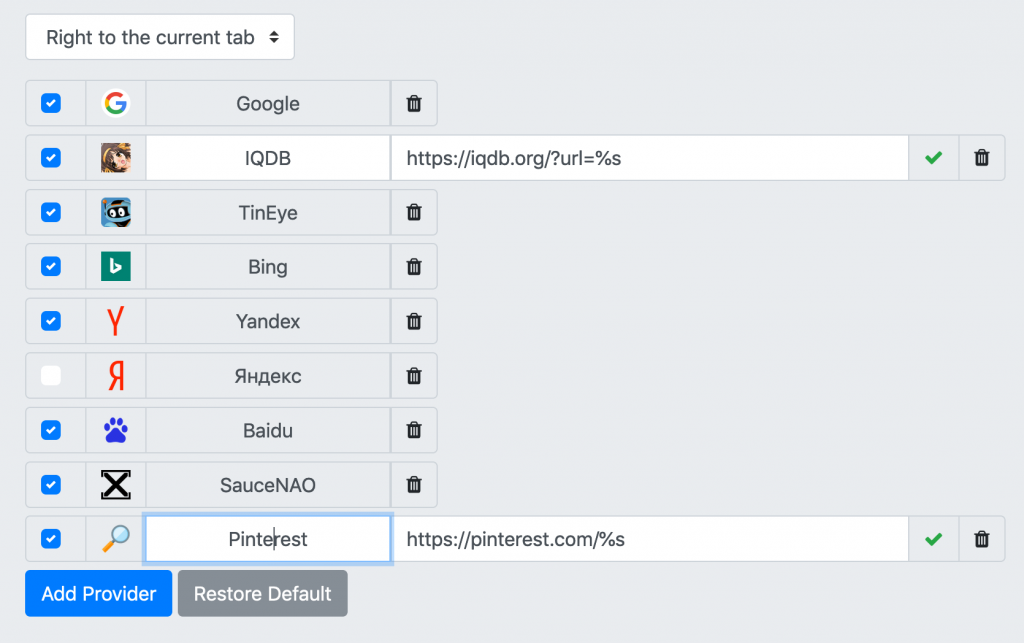Delete the IQDB provider with trash icon
1024x643 pixels.
coord(982,158)
